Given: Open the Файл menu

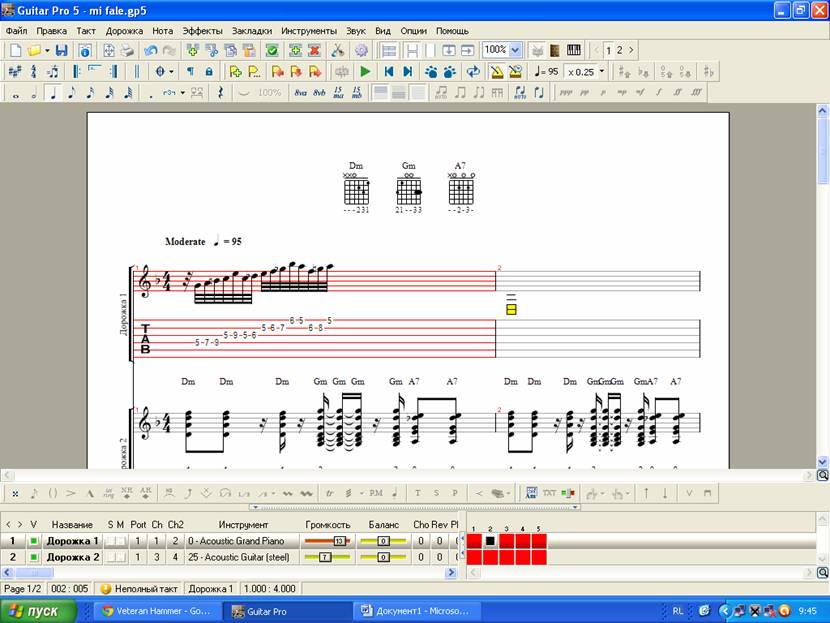Looking at the screenshot, I should point(16,31).
